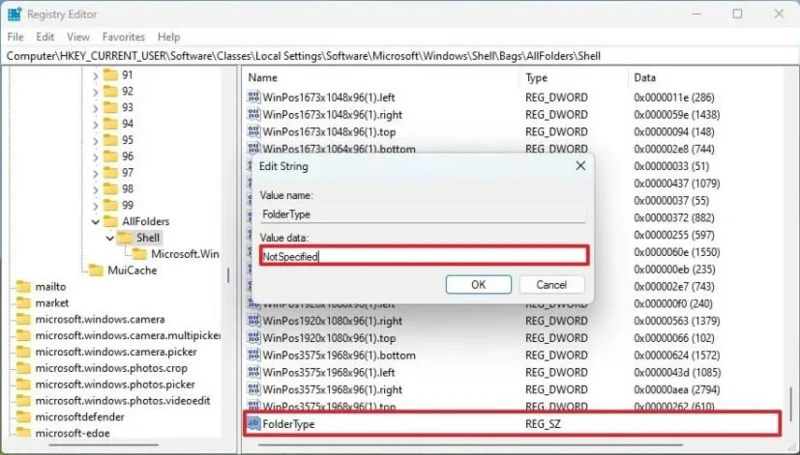Open the View menu
Viewport: 800px width, 455px height.
78,37
